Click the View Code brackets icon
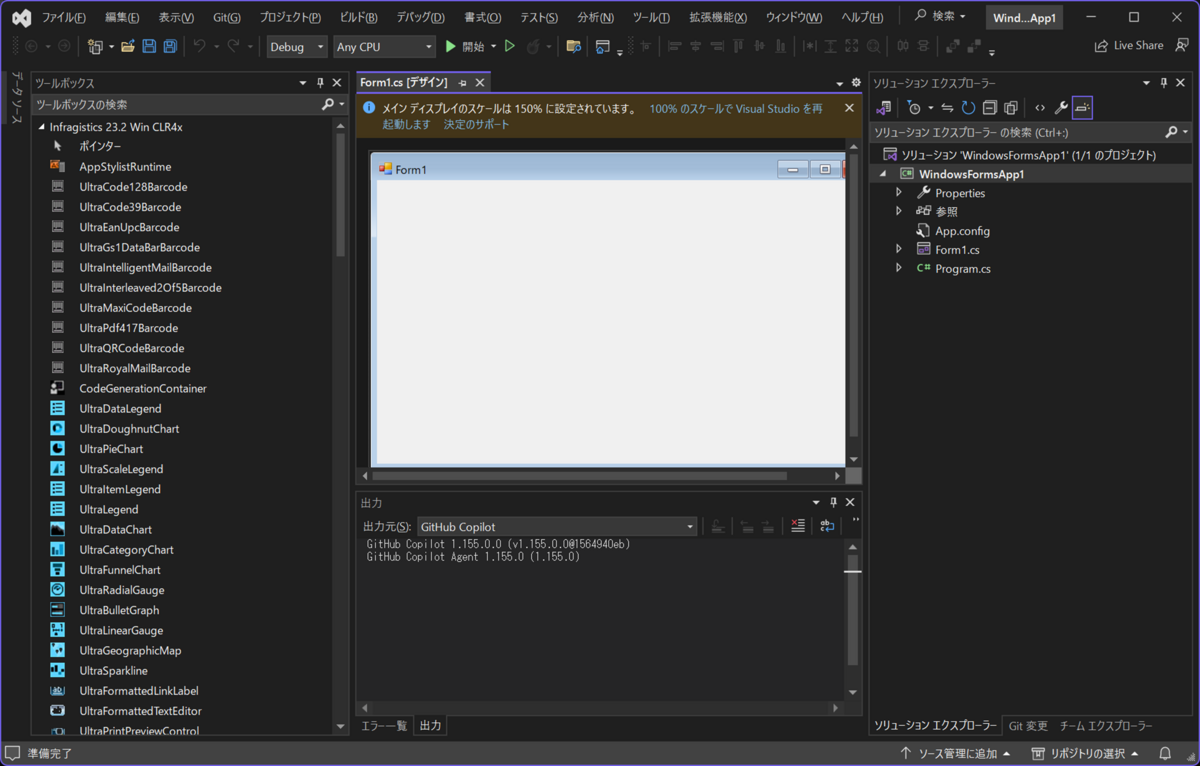This screenshot has height=766, width=1200. click(x=1040, y=108)
